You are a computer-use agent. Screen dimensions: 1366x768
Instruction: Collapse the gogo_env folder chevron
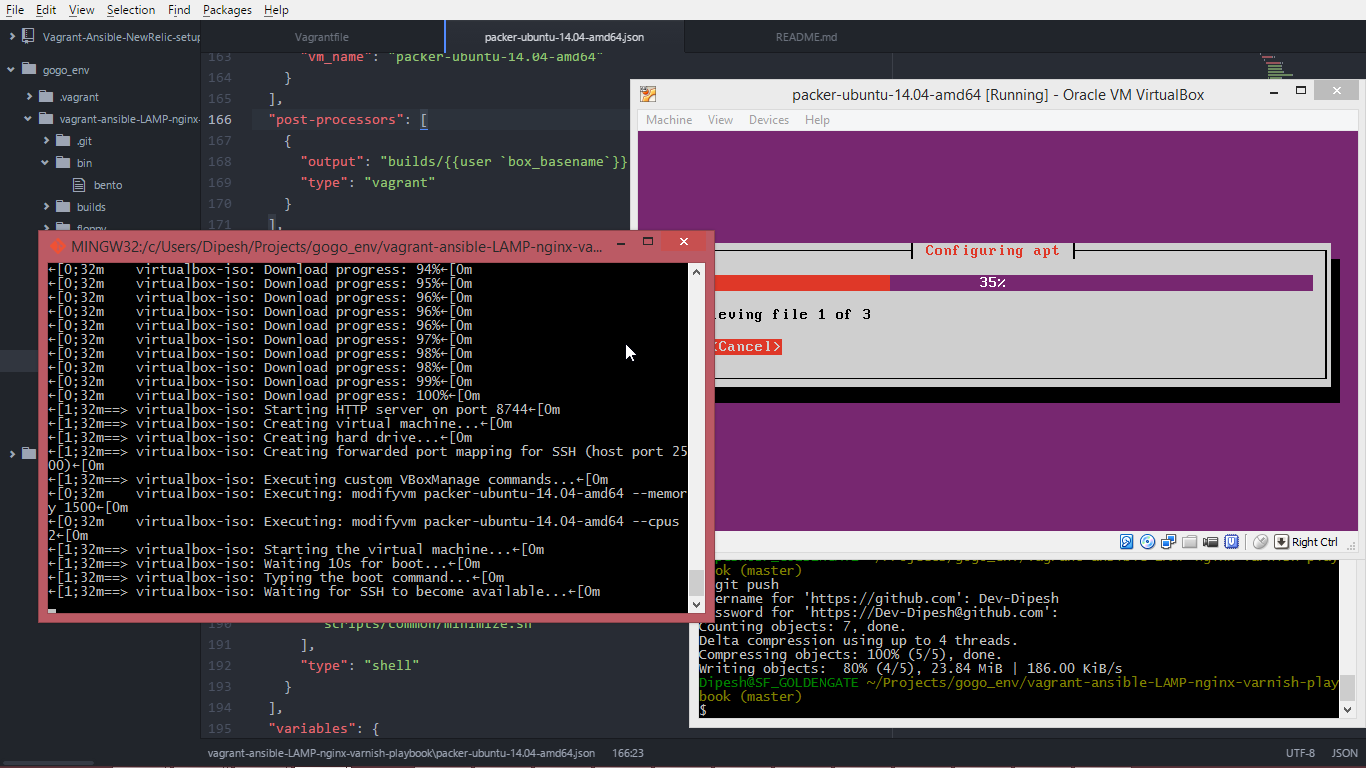11,70
